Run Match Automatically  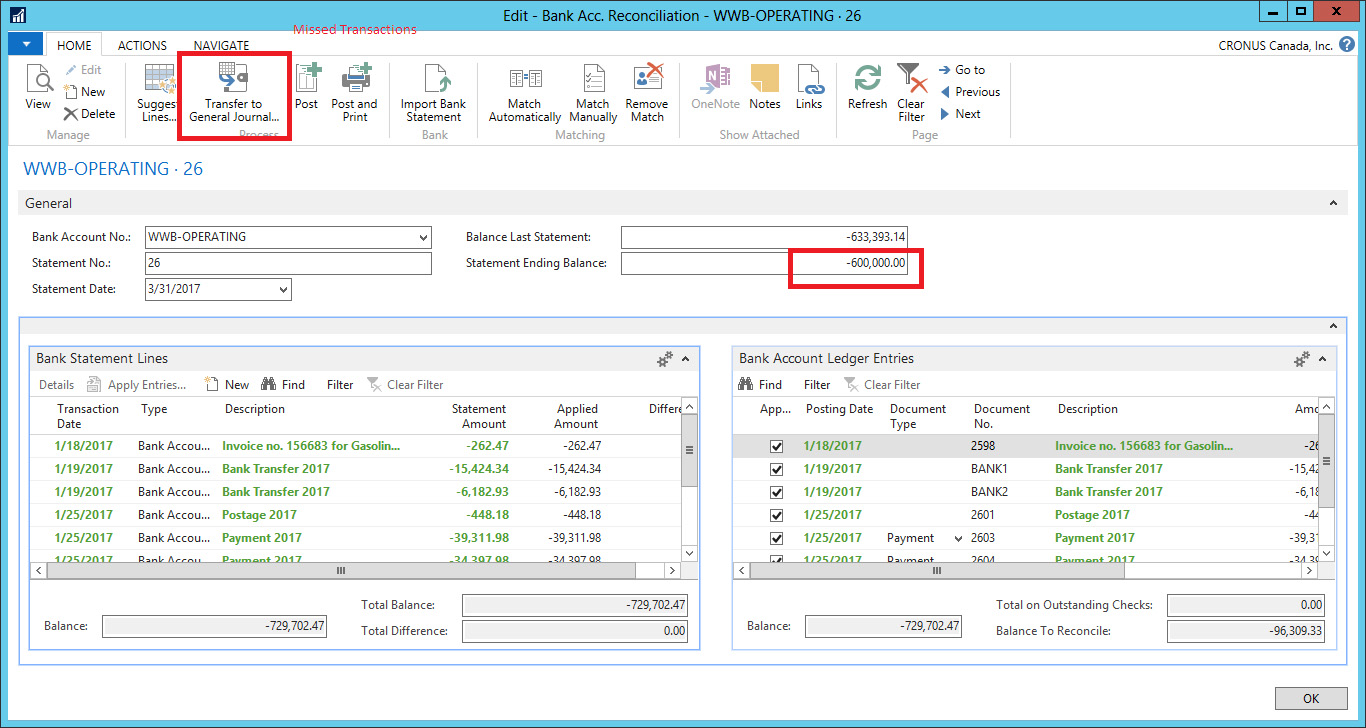(524, 93)
